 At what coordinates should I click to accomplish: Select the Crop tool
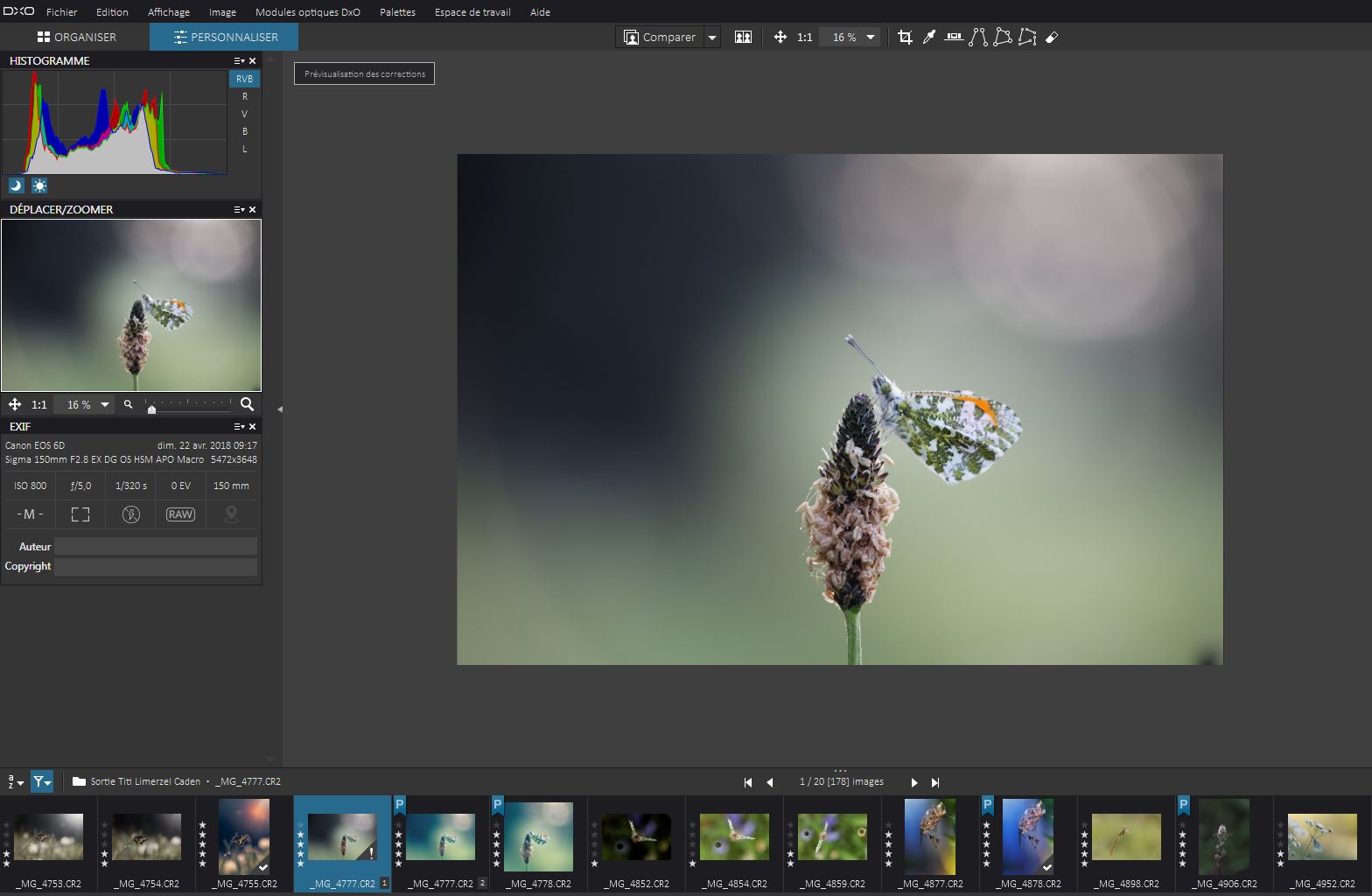(905, 37)
